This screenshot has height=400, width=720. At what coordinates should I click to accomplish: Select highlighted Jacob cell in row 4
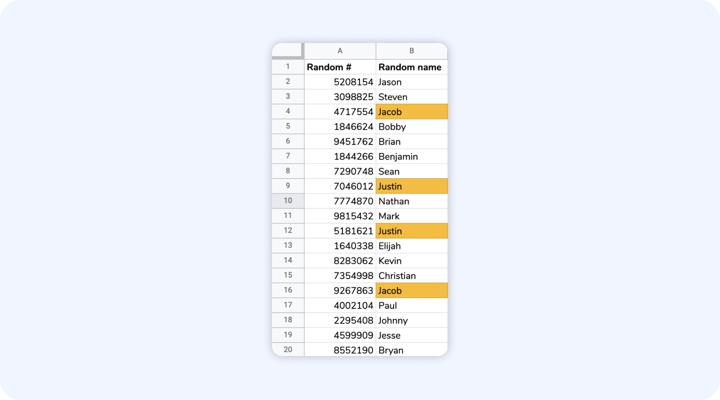pyautogui.click(x=412, y=112)
